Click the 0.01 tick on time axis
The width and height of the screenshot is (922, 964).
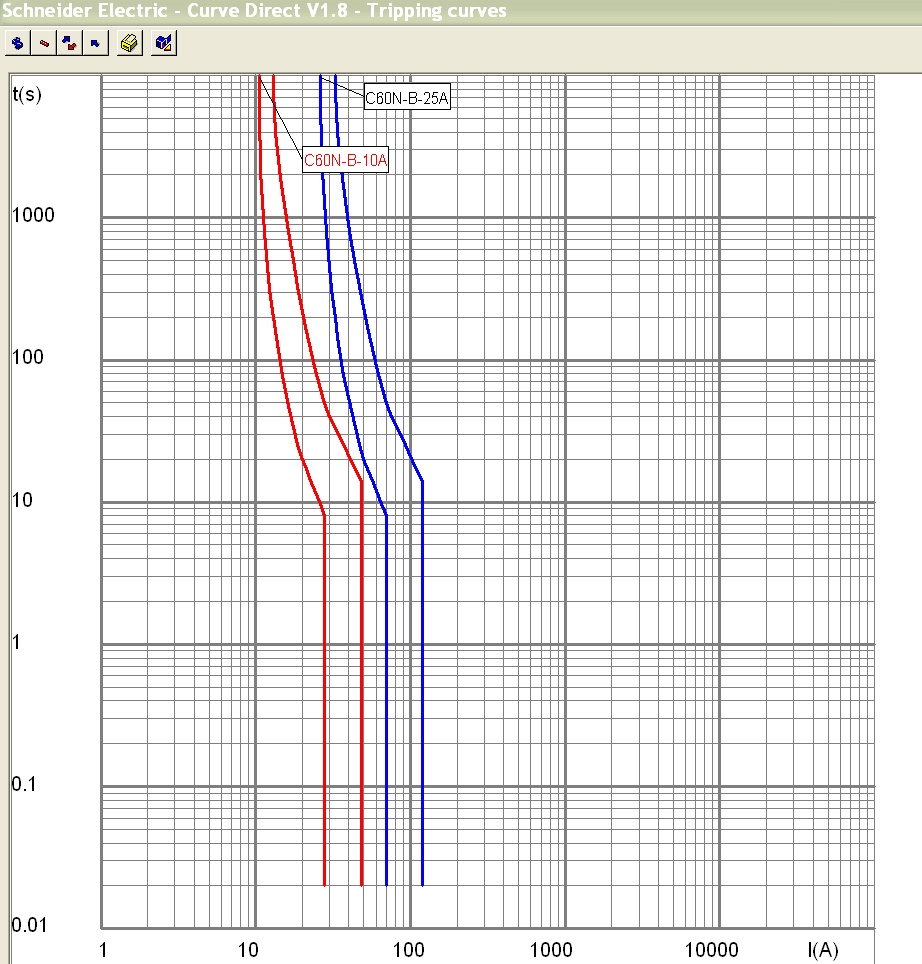click(x=30, y=924)
